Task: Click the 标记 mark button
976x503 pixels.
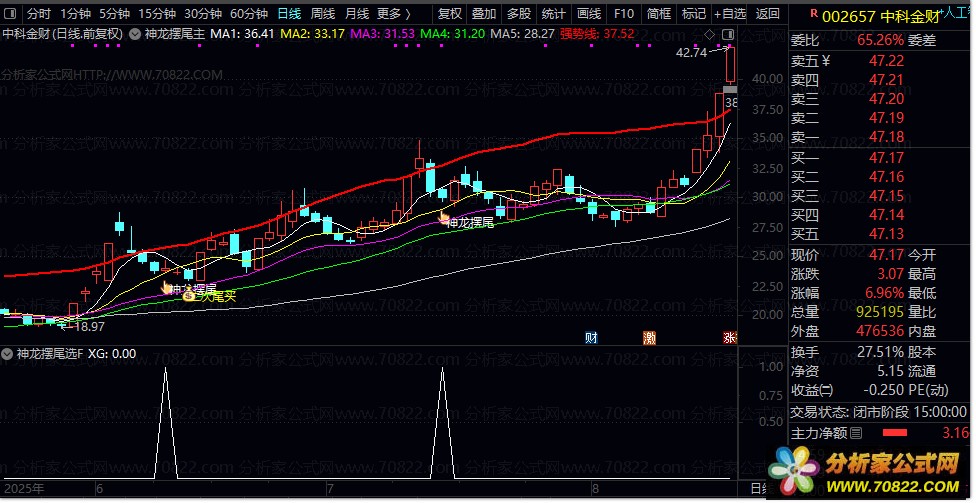Action: pos(693,13)
